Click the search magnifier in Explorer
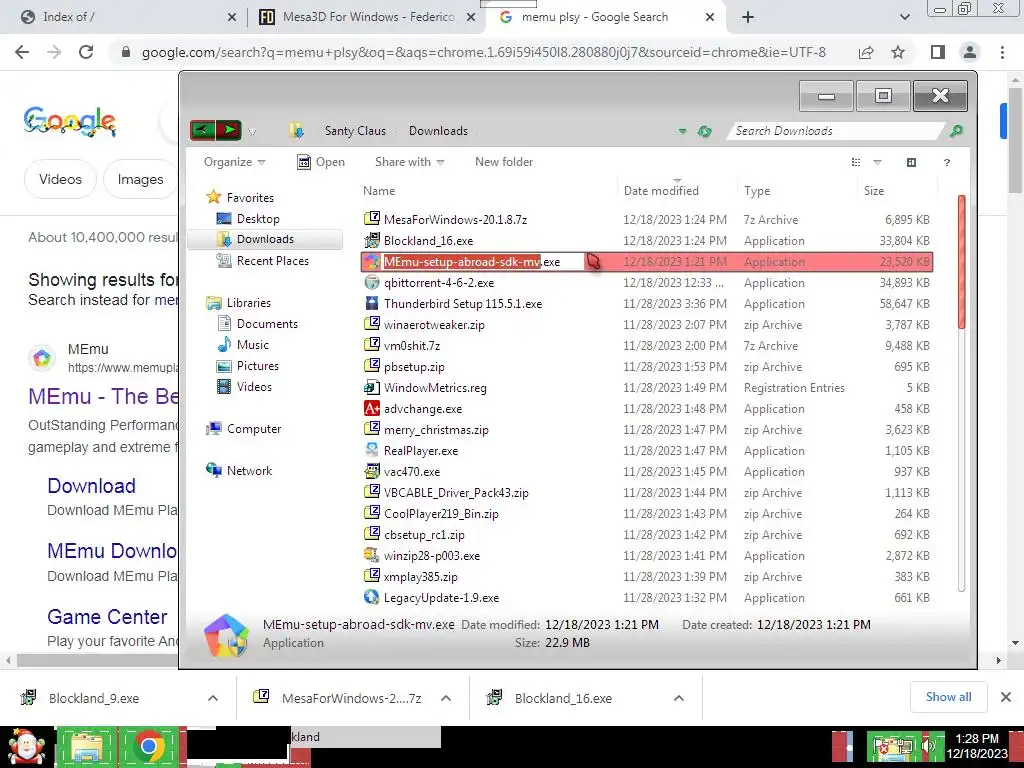This screenshot has height=768, width=1024. click(x=955, y=131)
